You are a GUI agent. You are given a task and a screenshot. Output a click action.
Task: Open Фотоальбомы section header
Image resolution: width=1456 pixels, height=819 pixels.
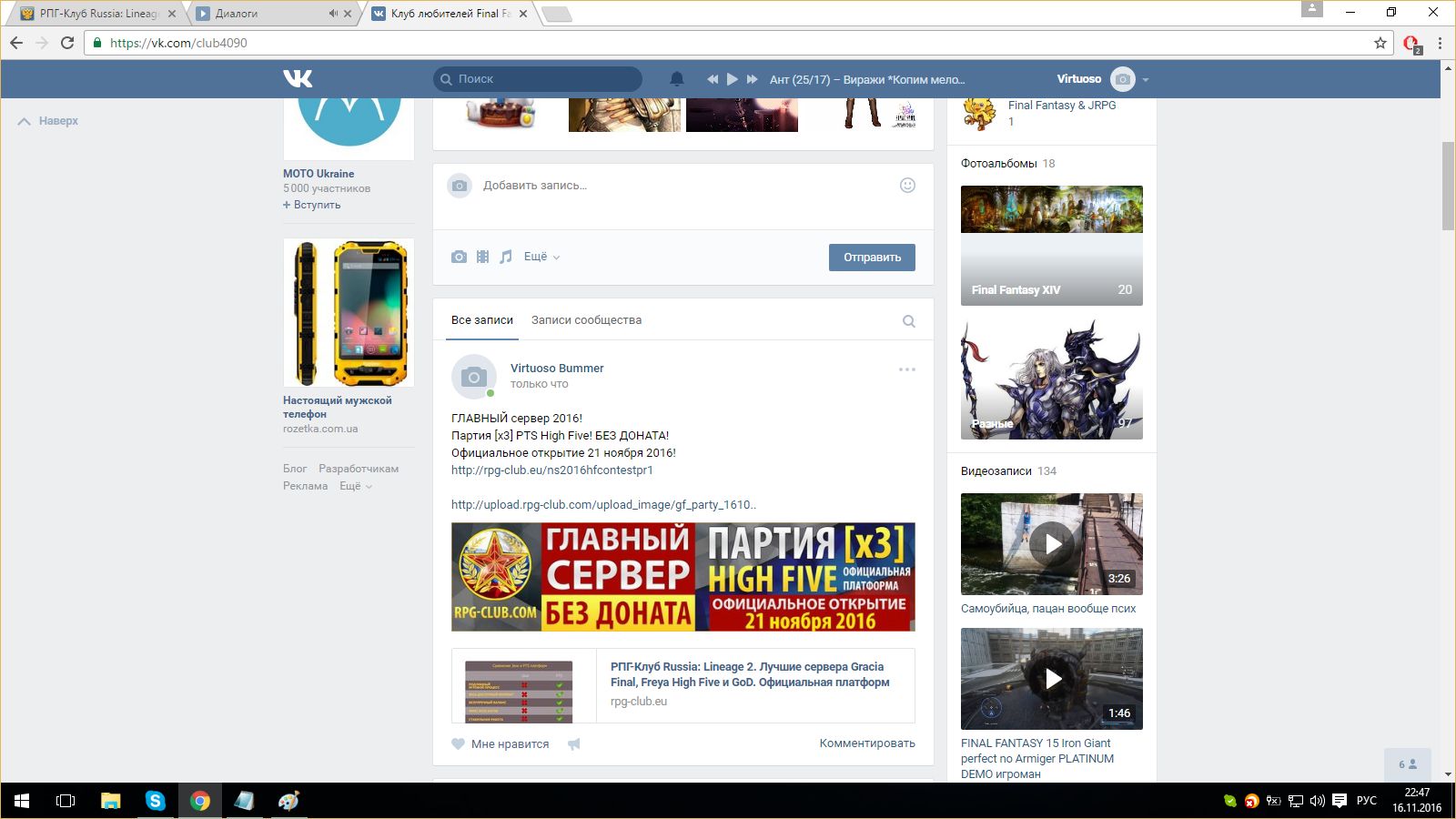click(999, 164)
